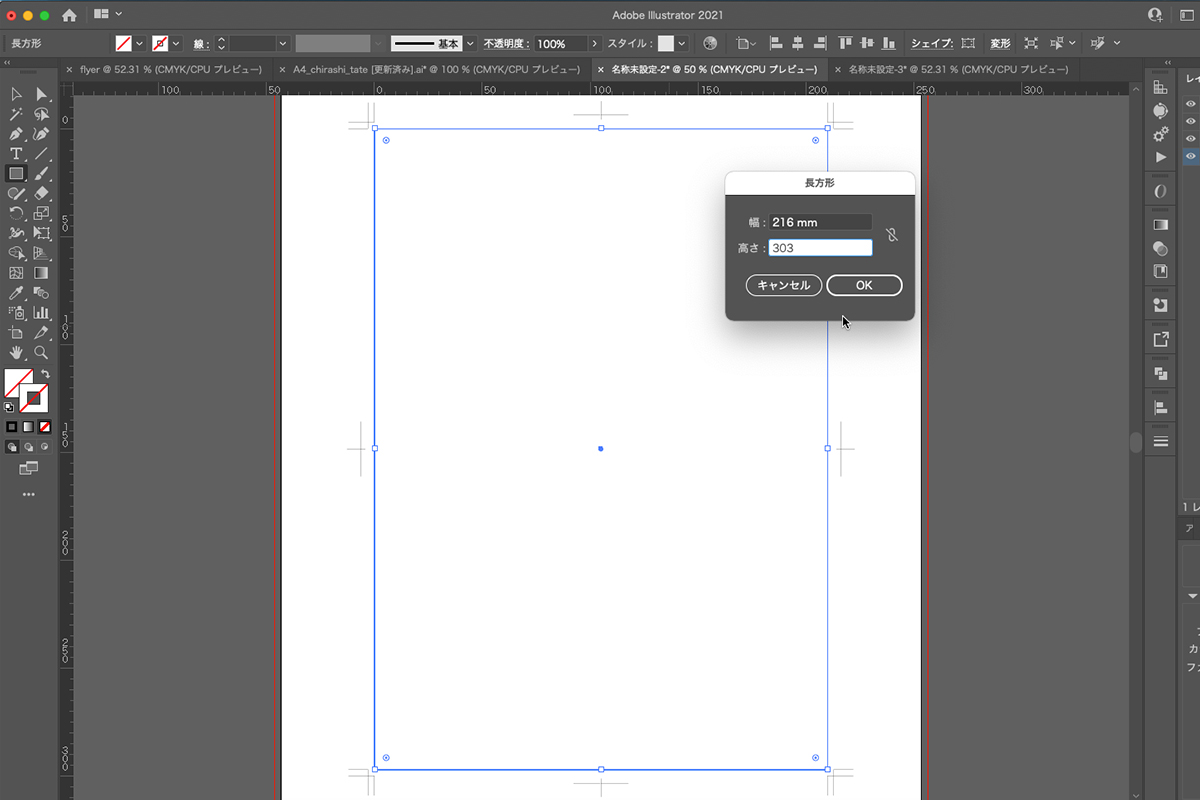
Task: Toggle constrain width and height proportions
Action: pos(892,236)
